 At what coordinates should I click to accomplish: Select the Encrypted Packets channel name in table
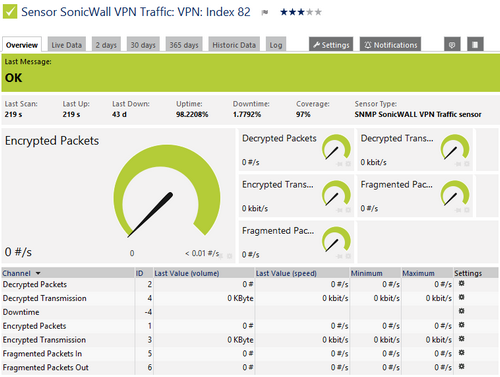(34, 326)
